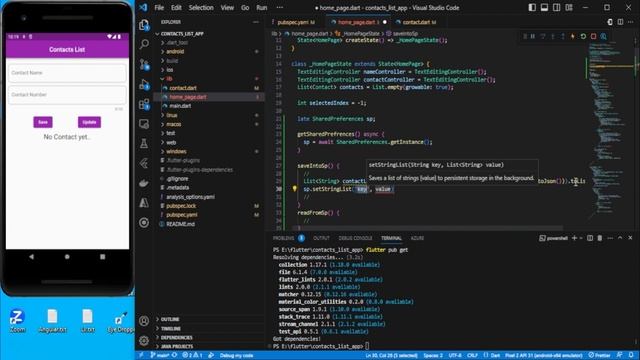Close the terminal panel with X
Screen dimensions: 640x360
630,238
